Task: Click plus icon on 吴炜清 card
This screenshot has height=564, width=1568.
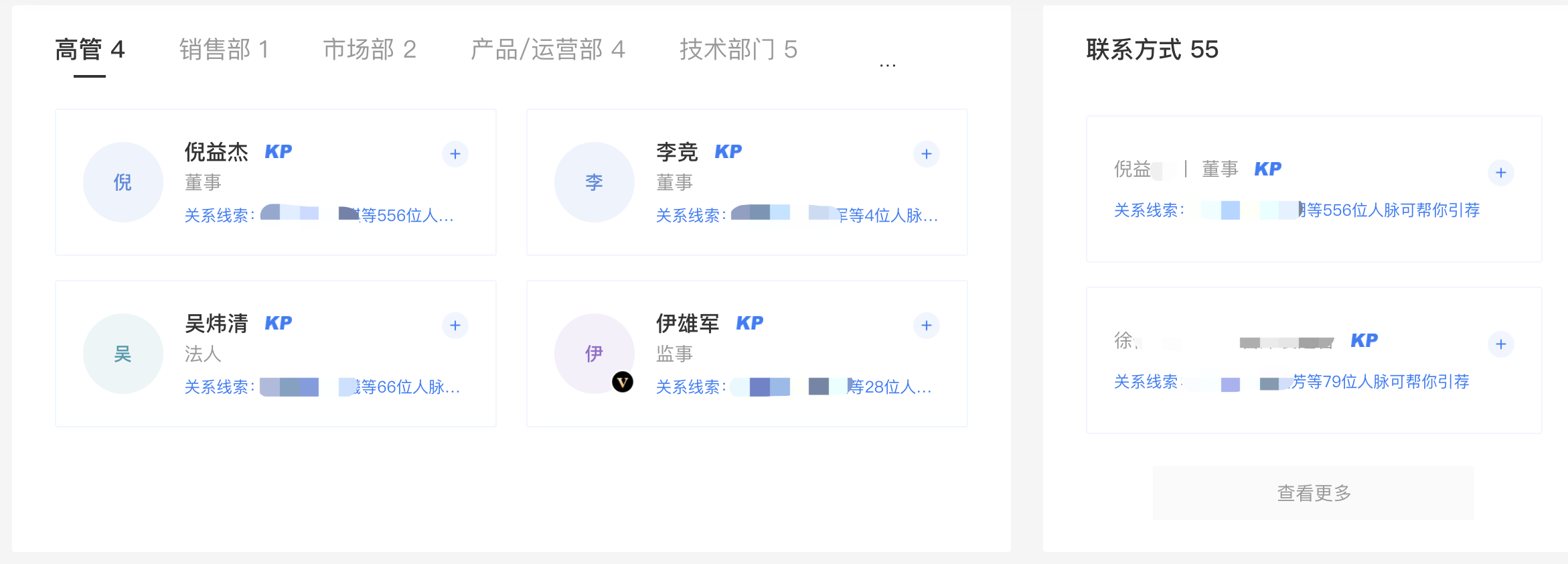Action: coord(455,326)
